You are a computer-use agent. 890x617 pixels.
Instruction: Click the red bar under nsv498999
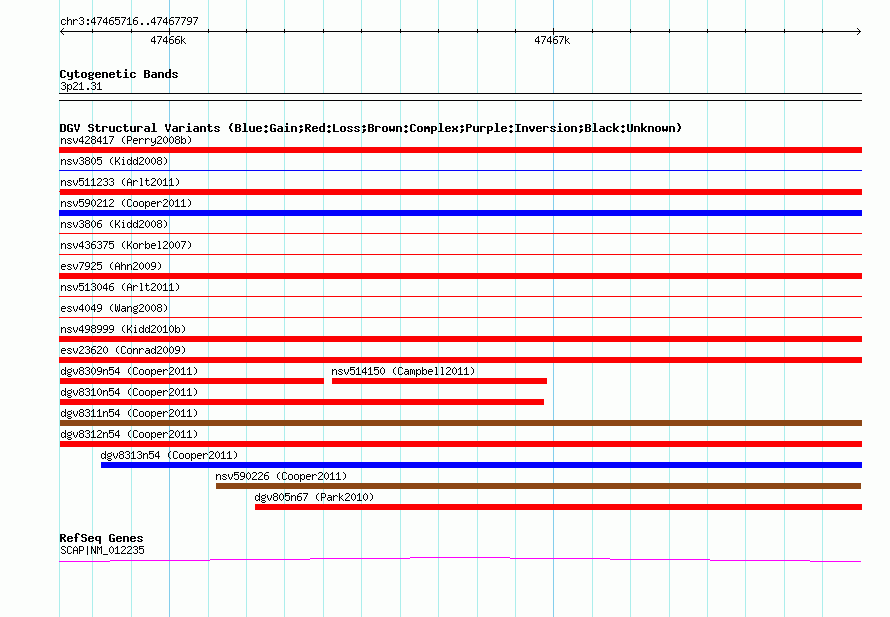tap(460, 339)
